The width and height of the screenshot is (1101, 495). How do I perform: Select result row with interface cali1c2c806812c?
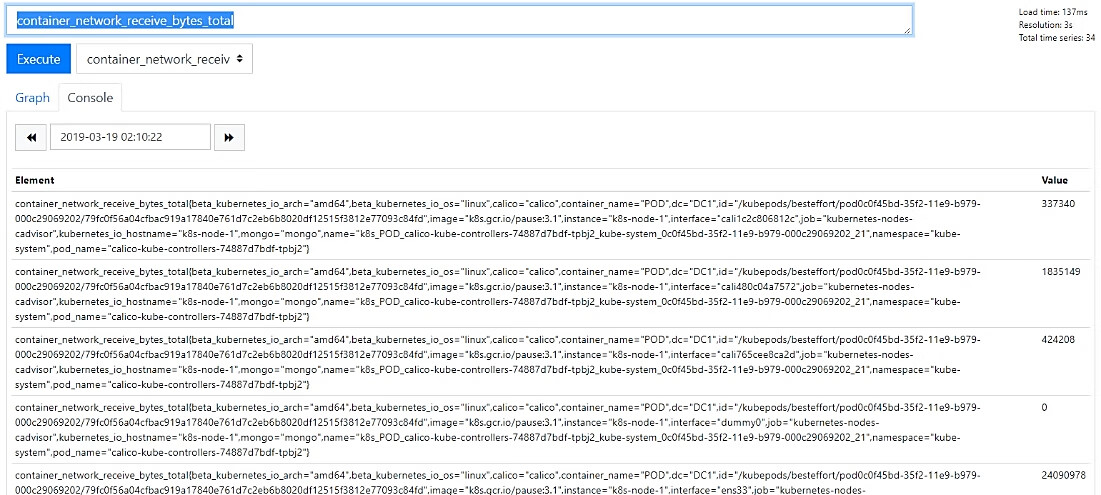pos(500,225)
